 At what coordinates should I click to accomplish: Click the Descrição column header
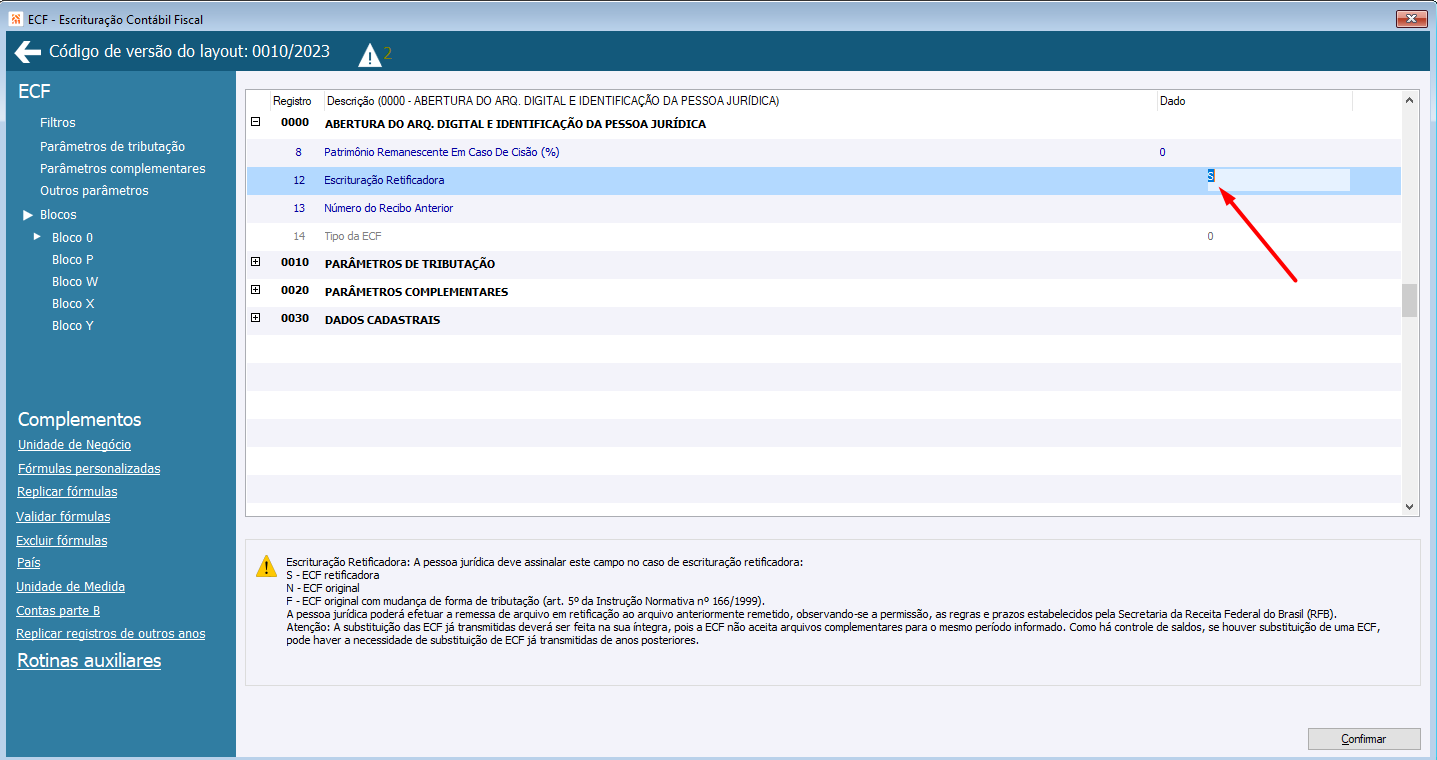(x=740, y=101)
